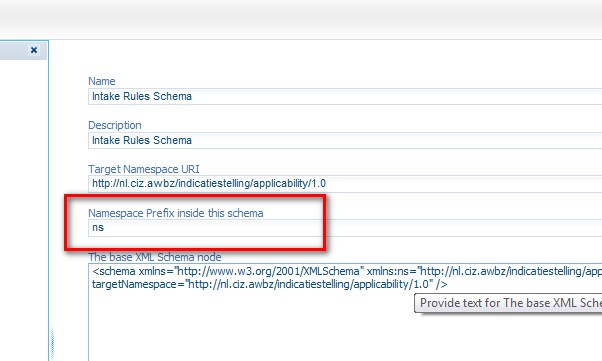Image resolution: width=602 pixels, height=361 pixels.
Task: Click the 'Name' field label
Action: 102,81
